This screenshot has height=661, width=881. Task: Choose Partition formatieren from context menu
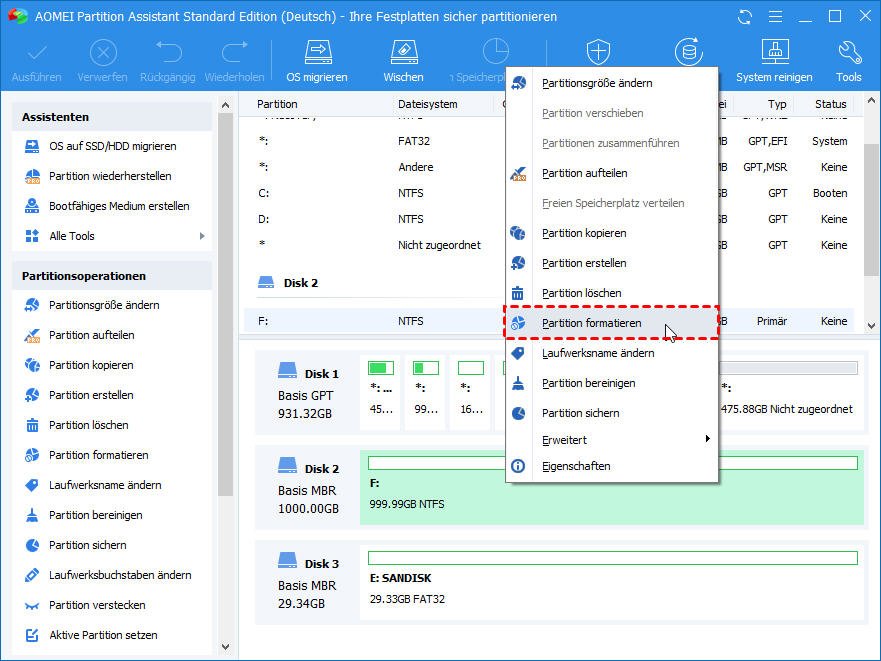[x=612, y=323]
